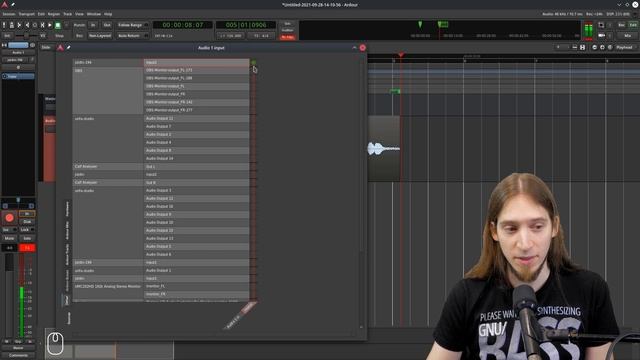Open the Edit menu
640x360 pixels.
click(41, 14)
